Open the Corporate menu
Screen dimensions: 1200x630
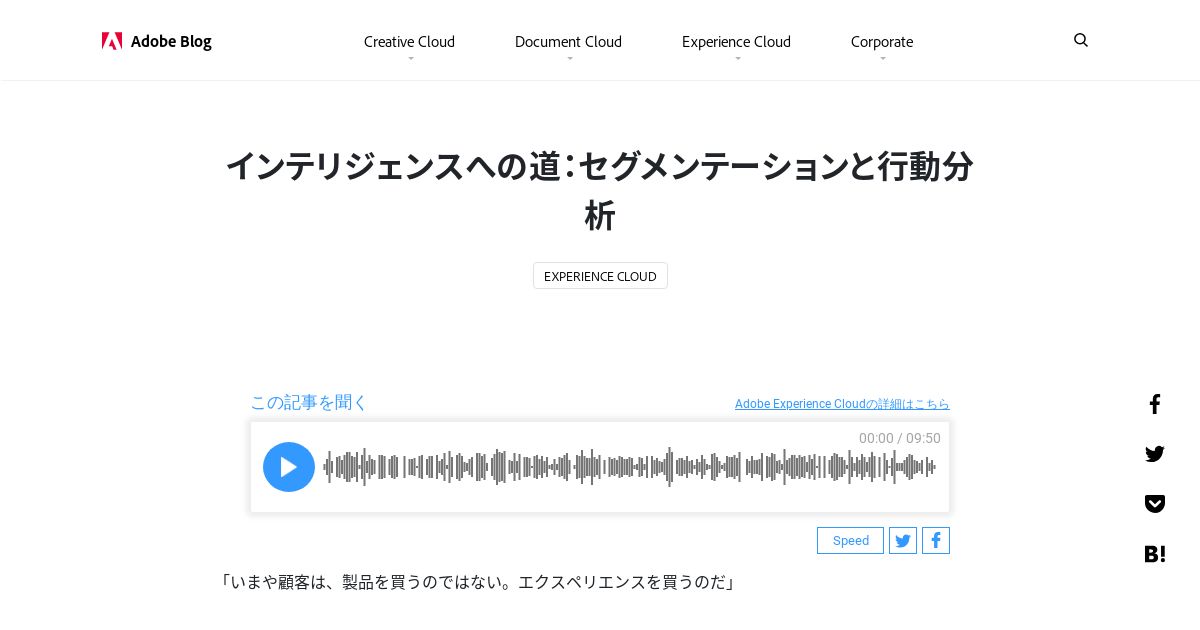point(882,41)
